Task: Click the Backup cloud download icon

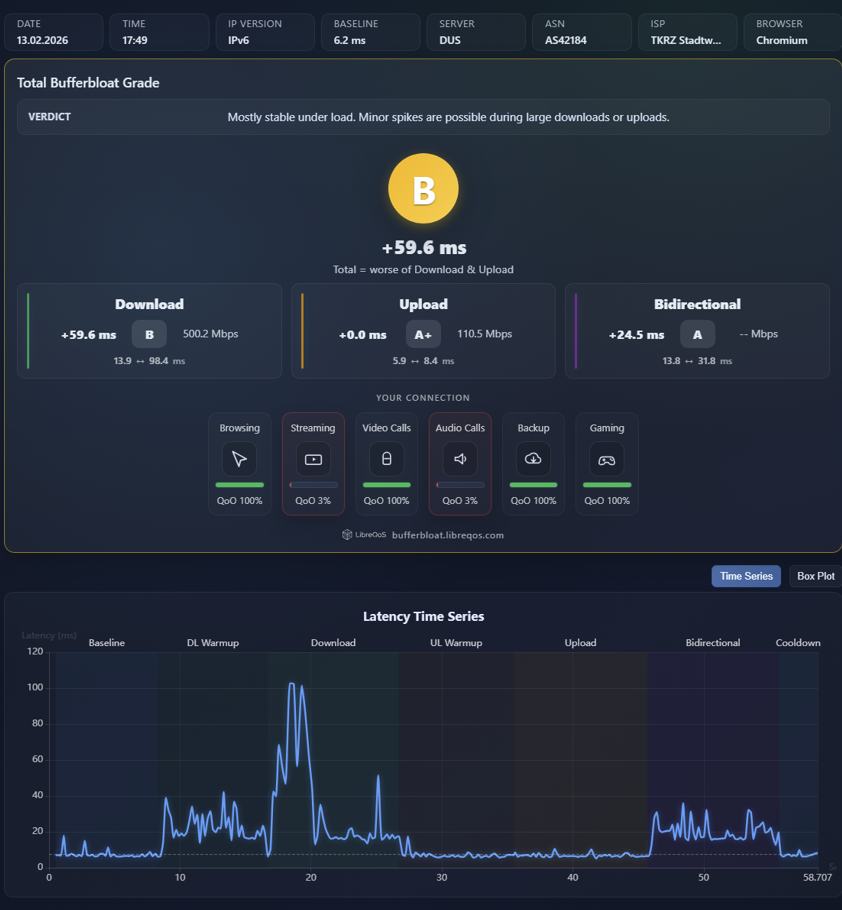Action: point(533,459)
